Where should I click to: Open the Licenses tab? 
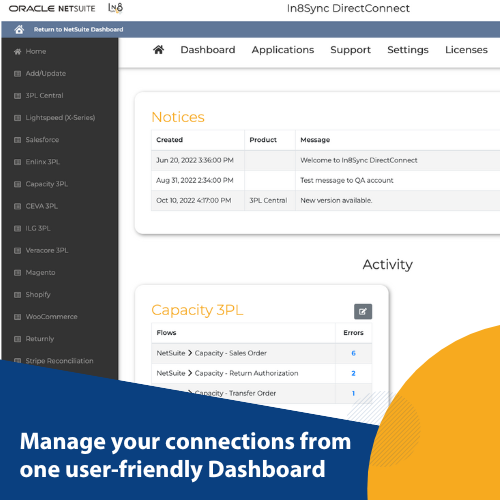[x=466, y=50]
